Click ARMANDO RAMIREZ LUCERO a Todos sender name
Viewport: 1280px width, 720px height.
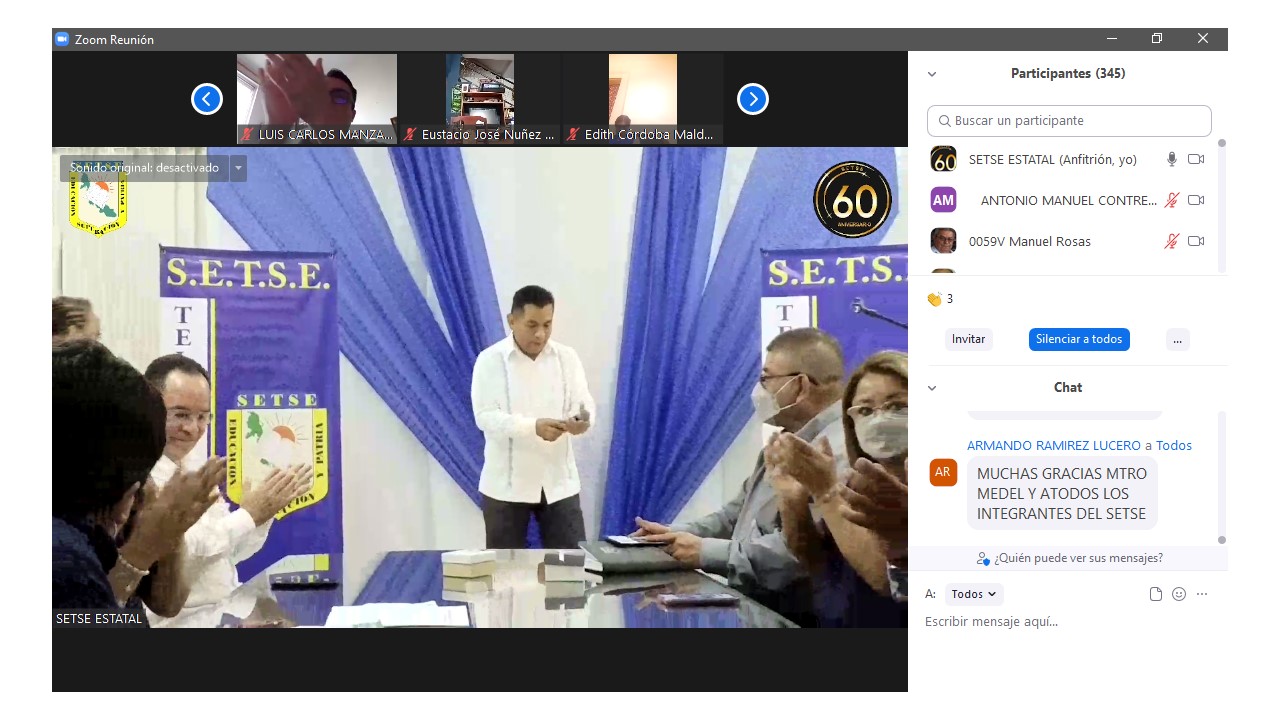click(1079, 445)
